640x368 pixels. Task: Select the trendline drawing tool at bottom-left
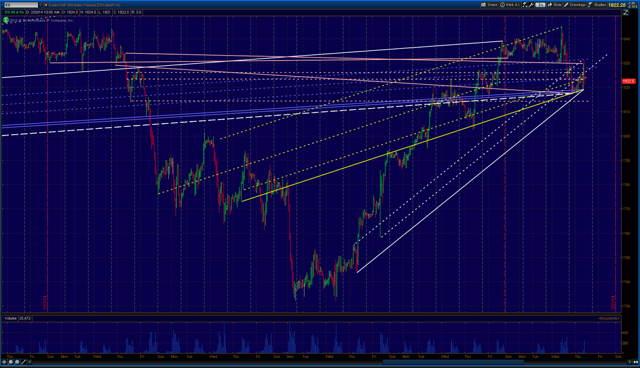[x=24, y=362]
